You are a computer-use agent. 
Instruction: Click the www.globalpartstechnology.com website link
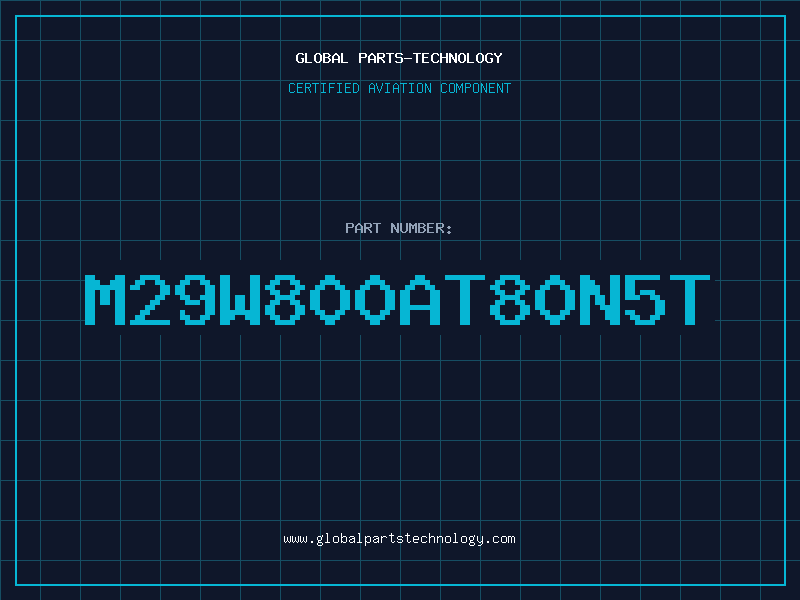point(399,539)
